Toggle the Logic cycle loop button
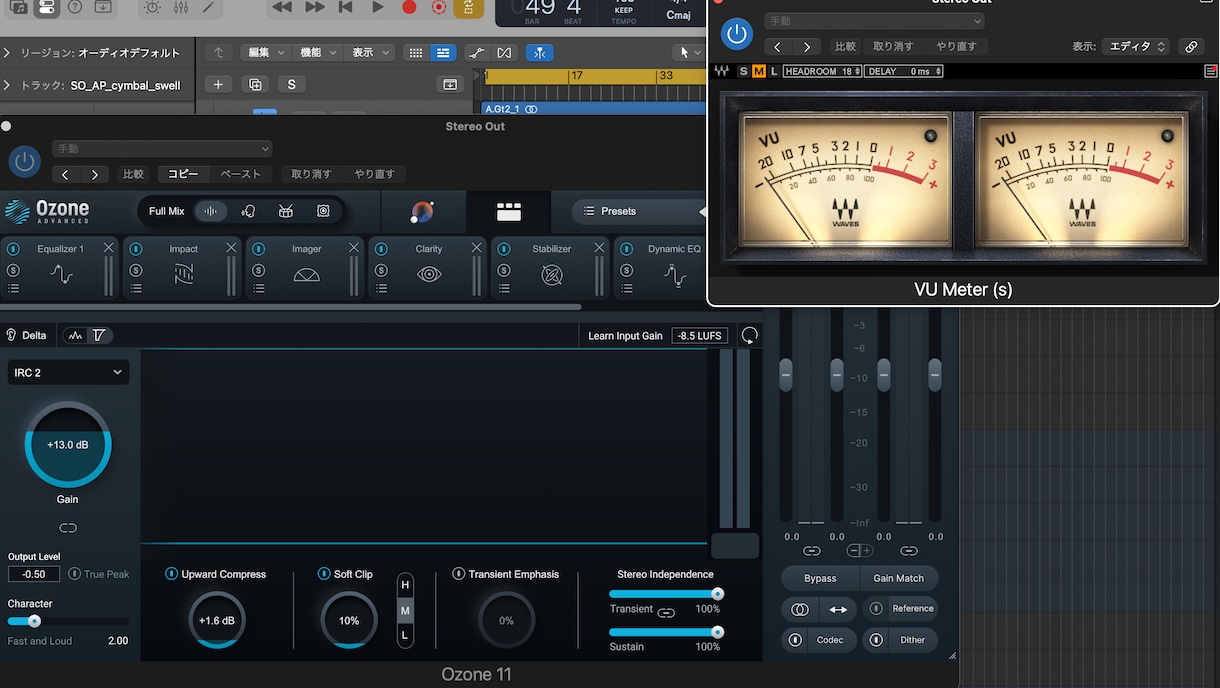The width and height of the screenshot is (1220, 688). (x=469, y=8)
